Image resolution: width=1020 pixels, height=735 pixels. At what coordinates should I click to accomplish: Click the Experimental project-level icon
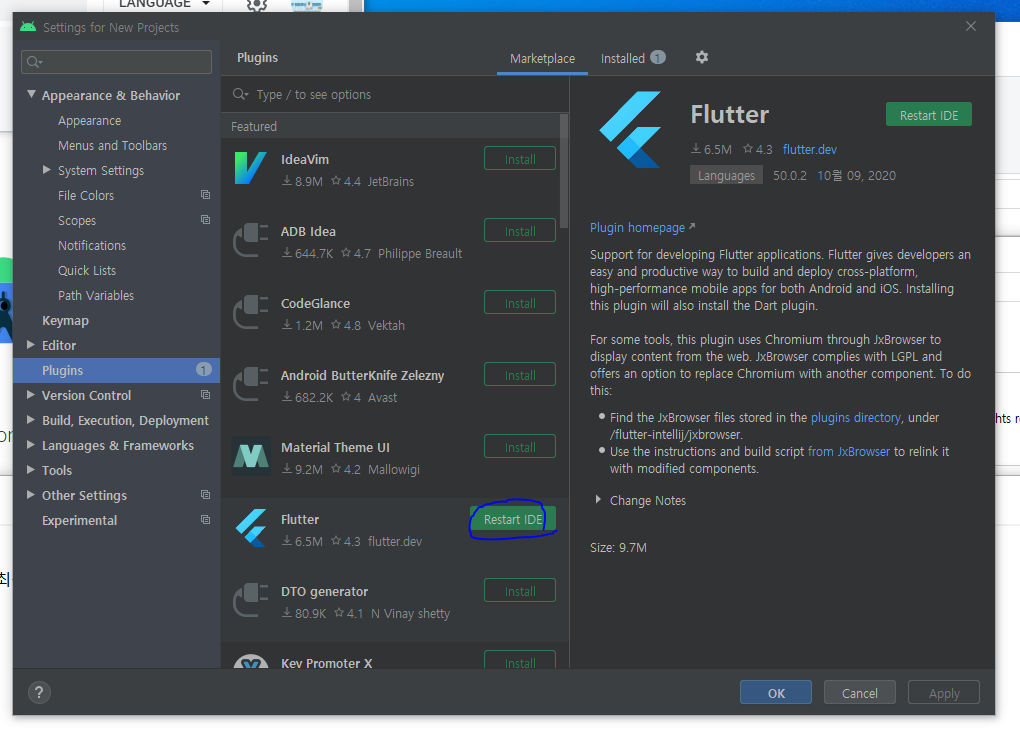(206, 520)
